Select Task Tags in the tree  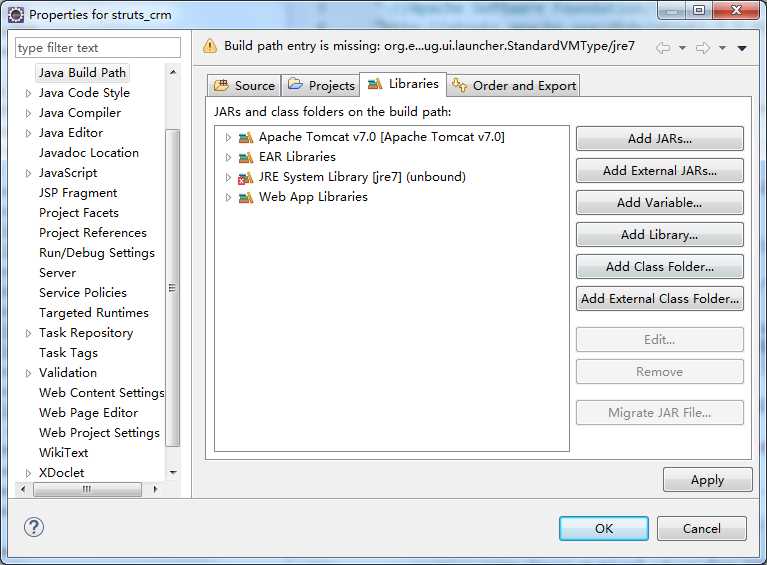[68, 353]
